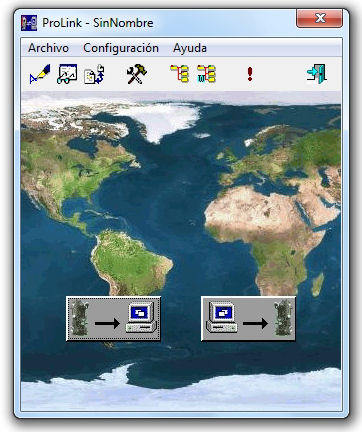Screen dimensions: 362x432
Task: Click the computer-to-instrument transfer button
Action: click(248, 319)
